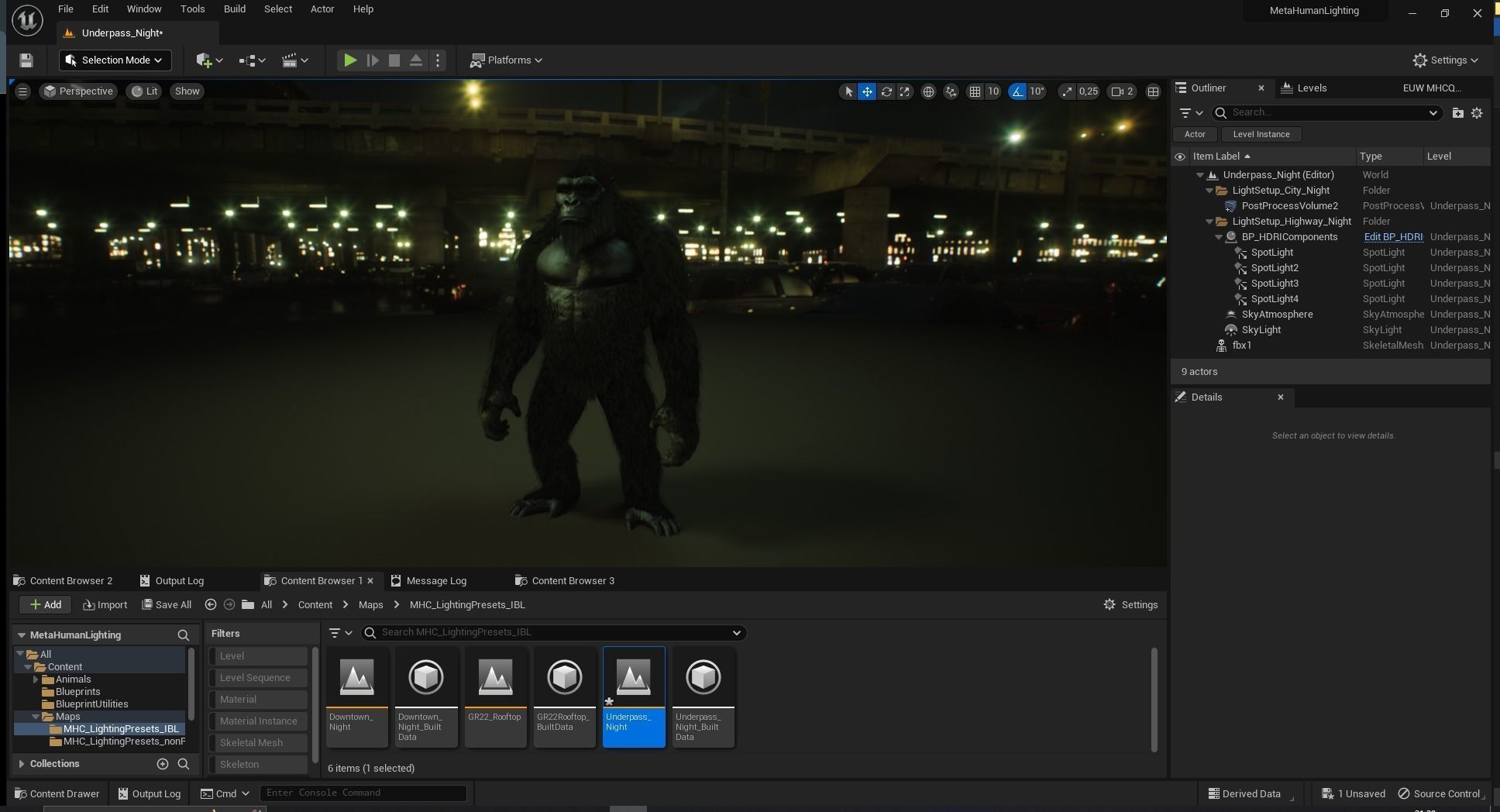1500x812 pixels.
Task: Switch to the Levels tab
Action: (x=1304, y=88)
